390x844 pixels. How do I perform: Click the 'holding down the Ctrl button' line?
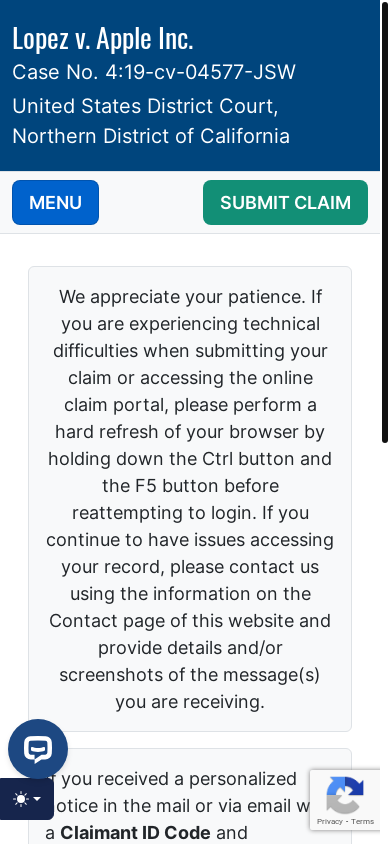(x=190, y=459)
